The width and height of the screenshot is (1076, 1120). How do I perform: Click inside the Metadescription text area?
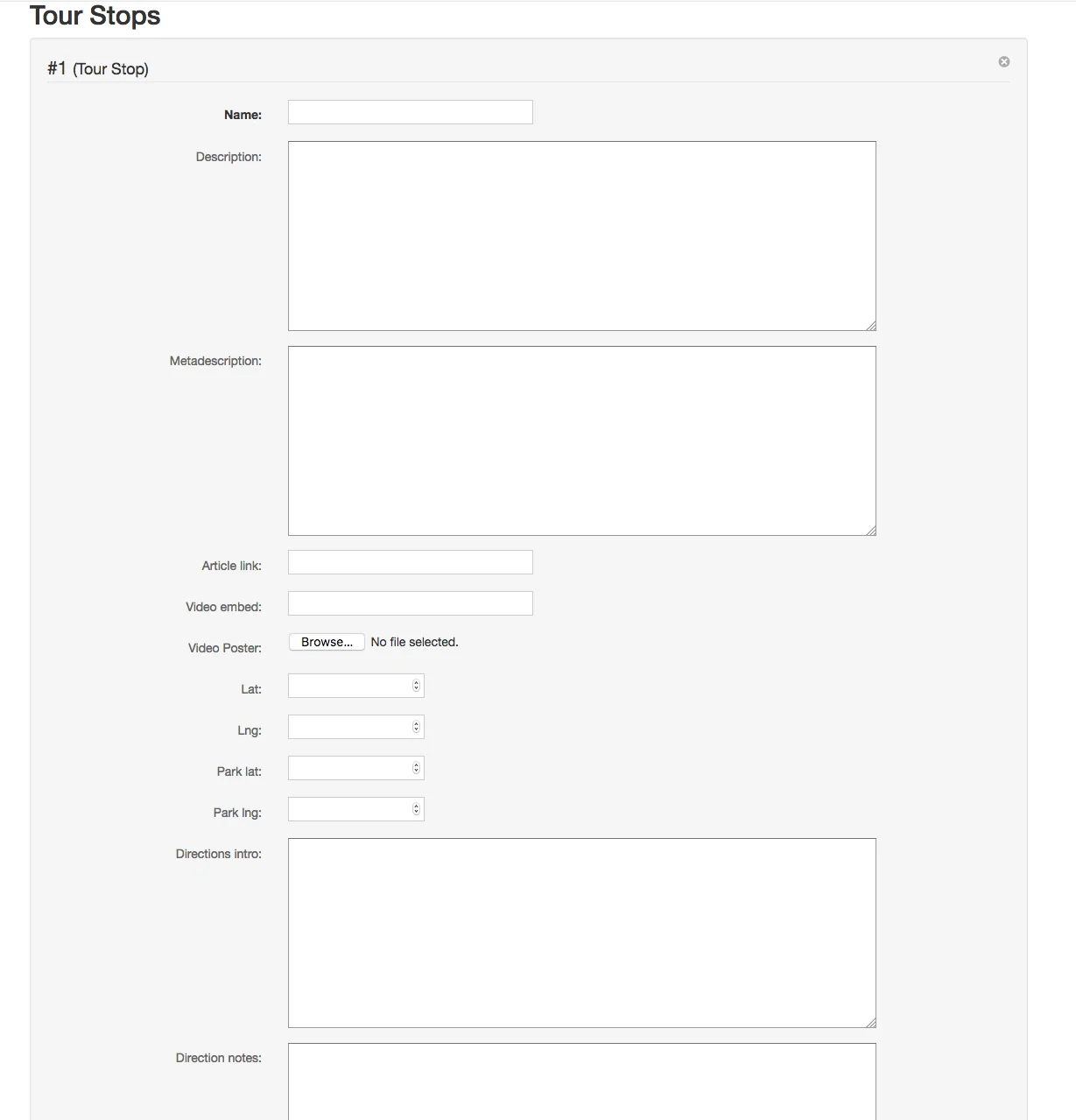(582, 440)
